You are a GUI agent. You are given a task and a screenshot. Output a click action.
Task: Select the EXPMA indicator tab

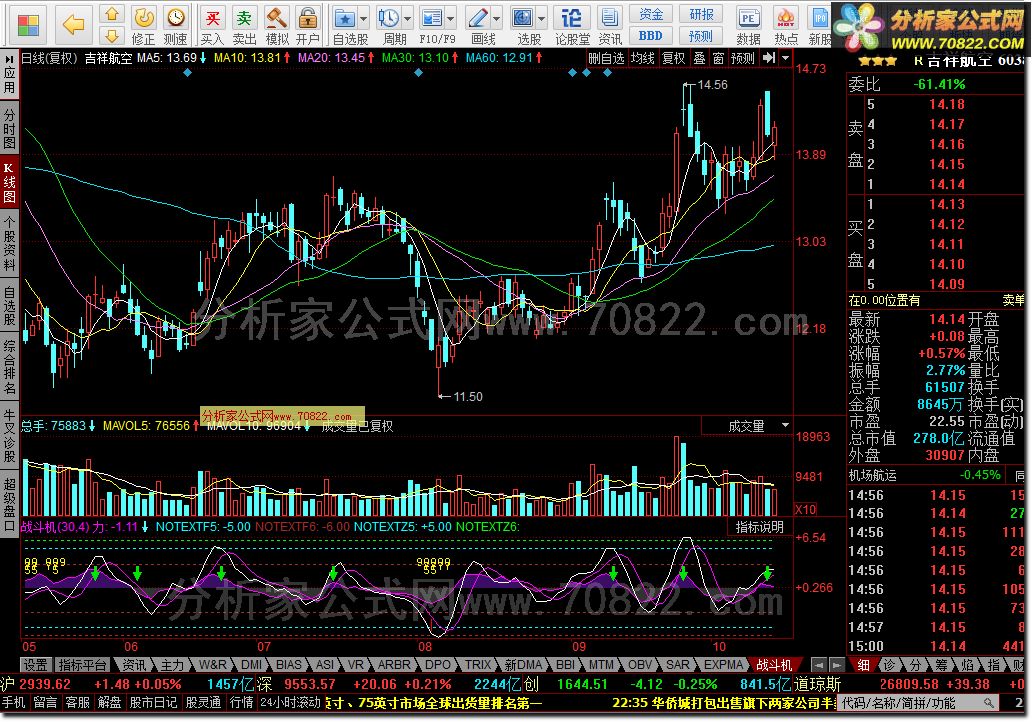pyautogui.click(x=723, y=665)
